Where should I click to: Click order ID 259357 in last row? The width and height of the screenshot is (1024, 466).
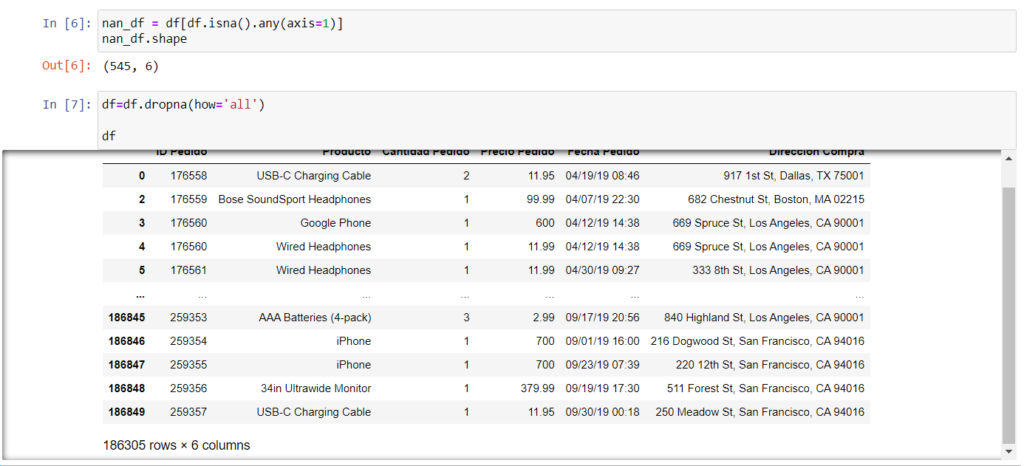[188, 412]
